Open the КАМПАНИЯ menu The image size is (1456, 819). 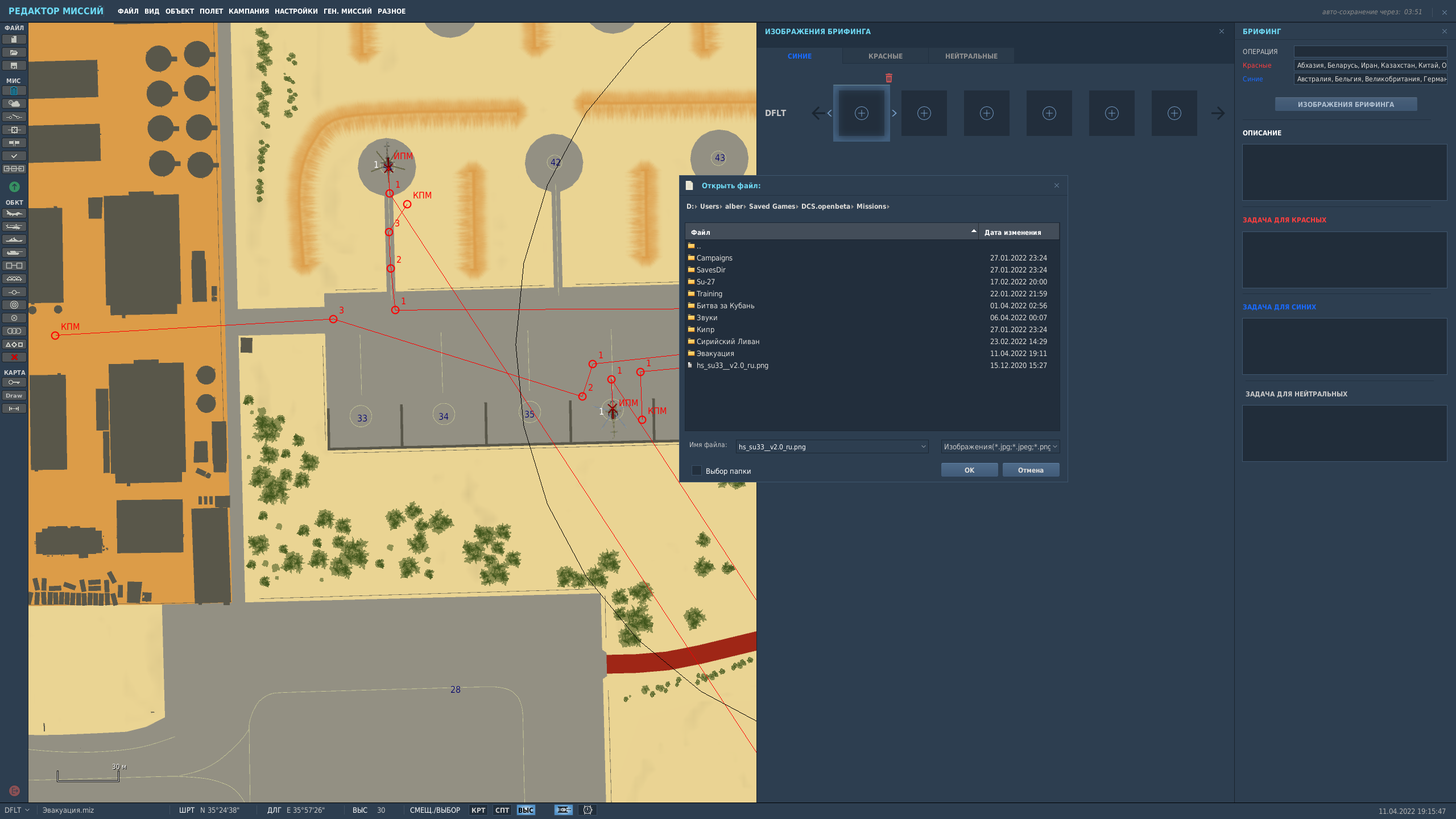pos(249,11)
